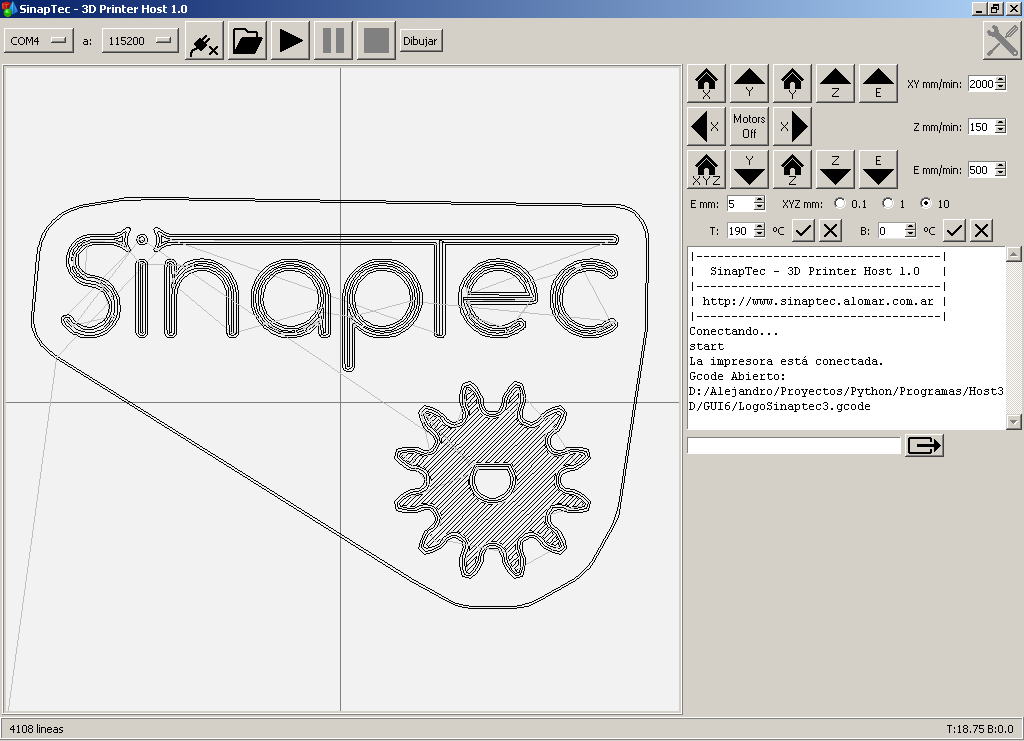Click the gear drawing in preview
The height and width of the screenshot is (741, 1024).
492,480
